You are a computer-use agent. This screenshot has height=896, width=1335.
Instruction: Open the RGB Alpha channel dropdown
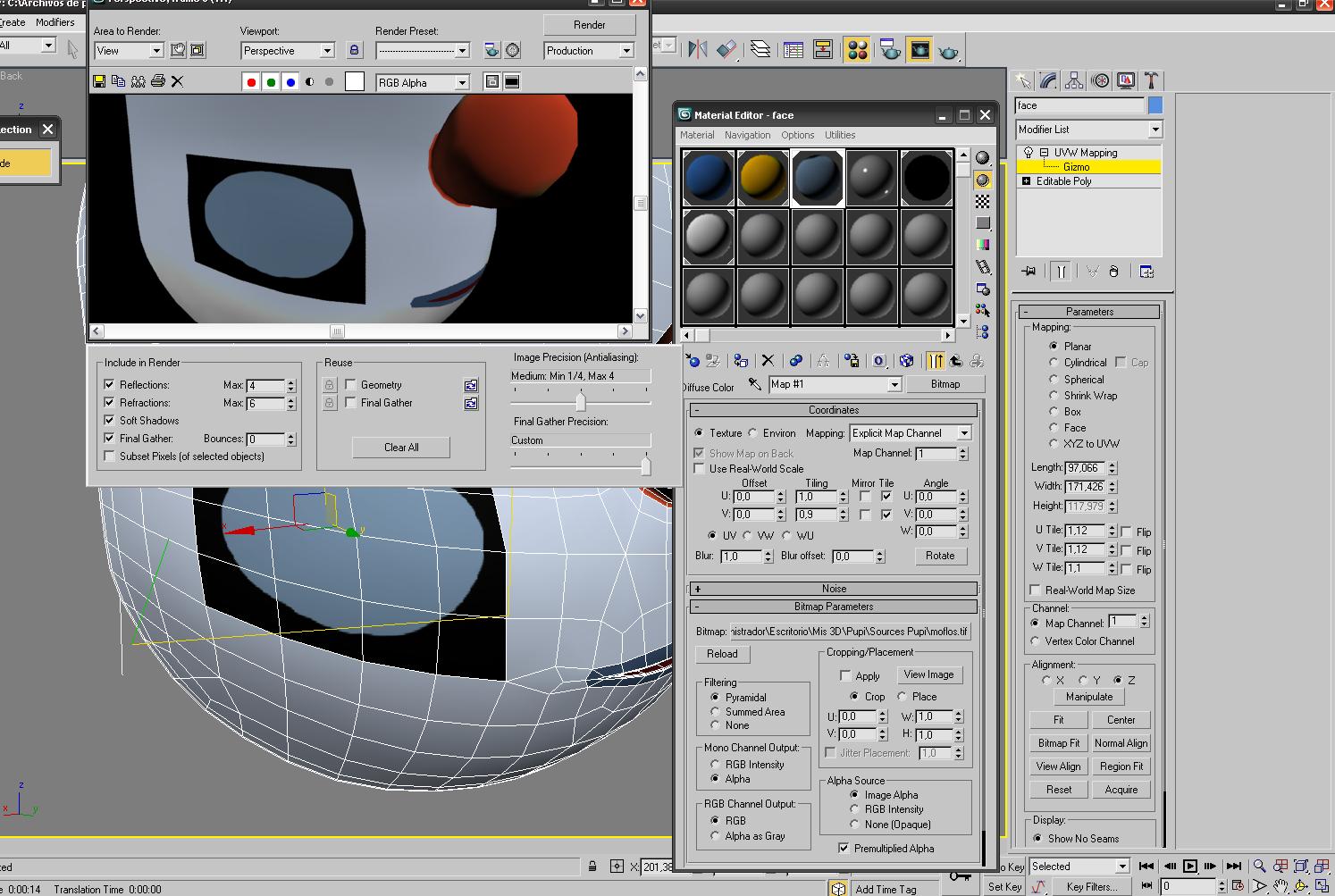pyautogui.click(x=462, y=83)
